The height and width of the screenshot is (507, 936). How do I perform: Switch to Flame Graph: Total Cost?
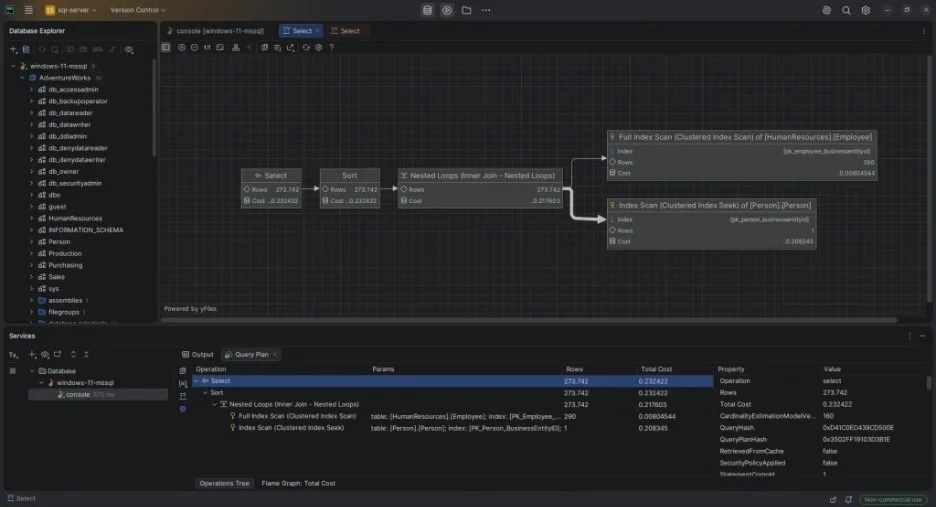(298, 484)
